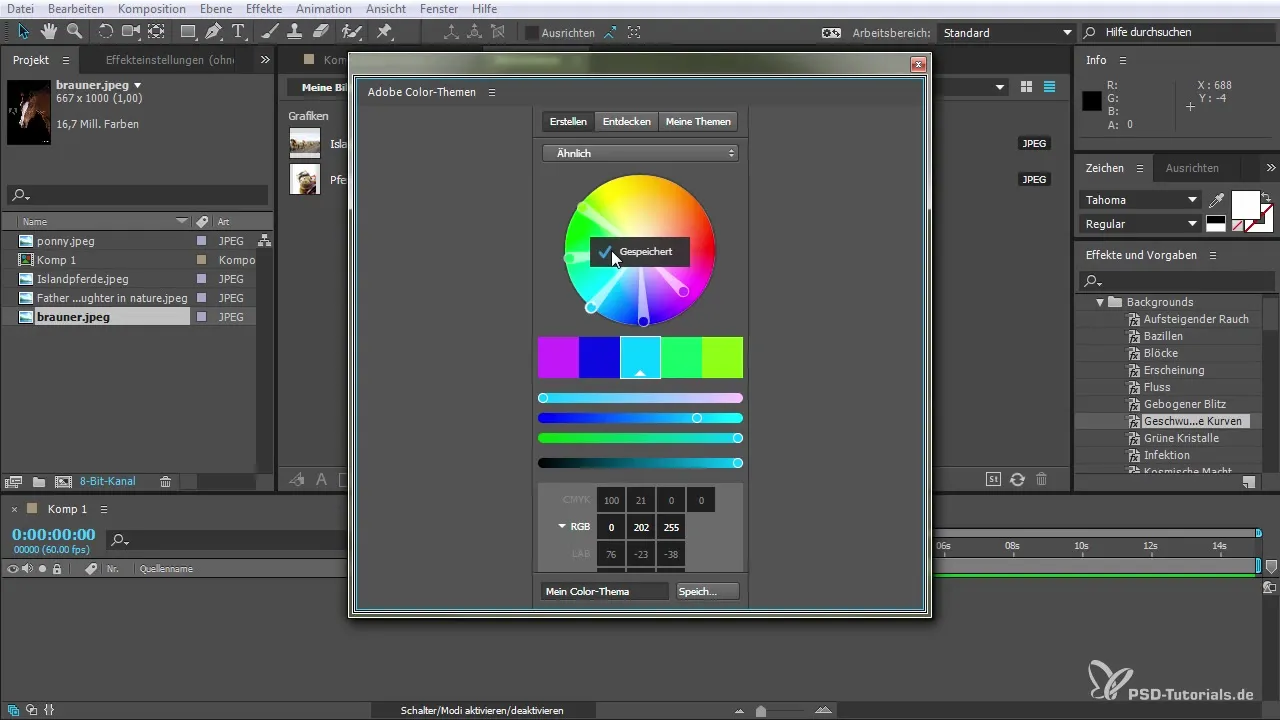Open the Ähnlich color rule dropdown
The height and width of the screenshot is (720, 1280).
(x=640, y=153)
